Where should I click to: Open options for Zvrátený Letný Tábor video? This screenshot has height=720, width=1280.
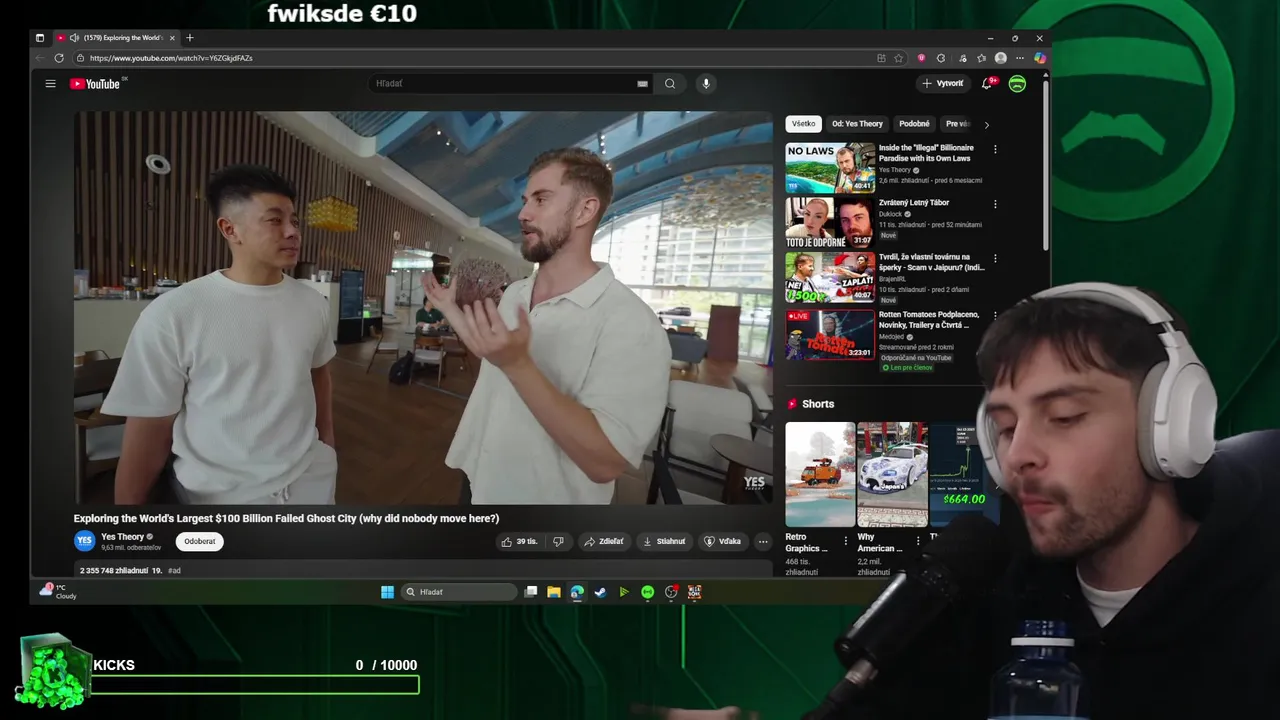point(995,204)
